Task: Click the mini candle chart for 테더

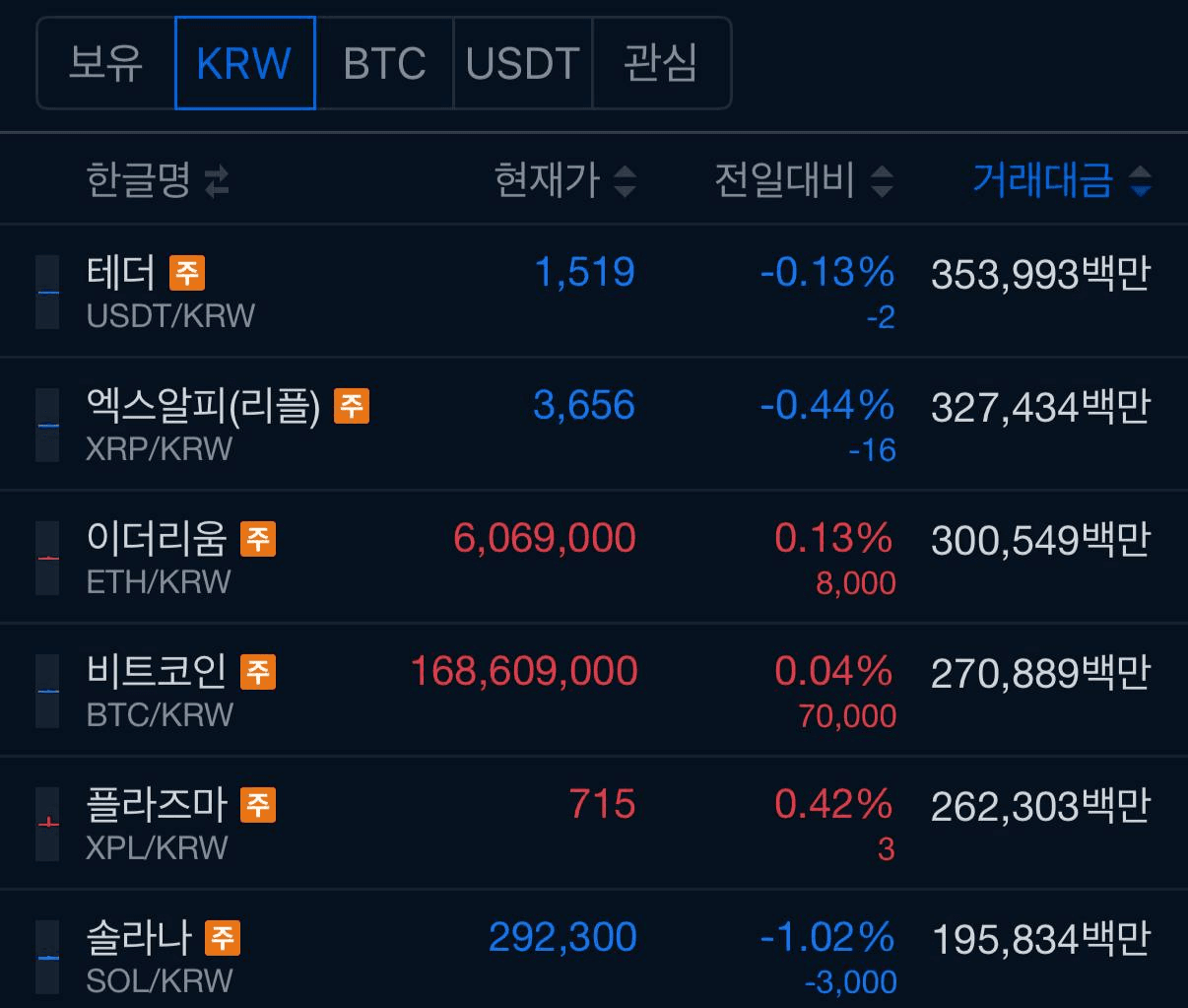Action: [x=47, y=292]
